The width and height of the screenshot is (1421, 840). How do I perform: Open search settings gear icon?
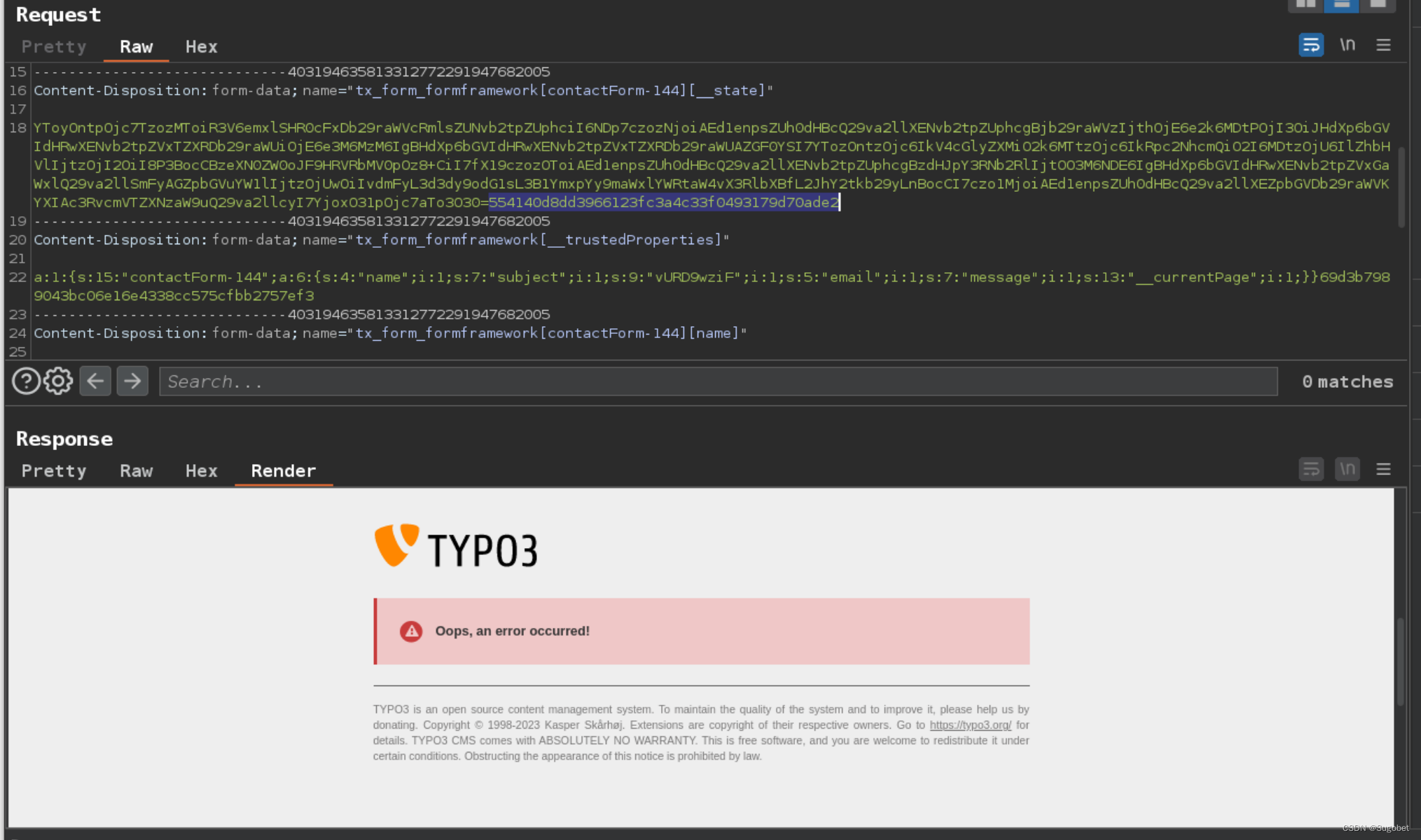click(58, 381)
